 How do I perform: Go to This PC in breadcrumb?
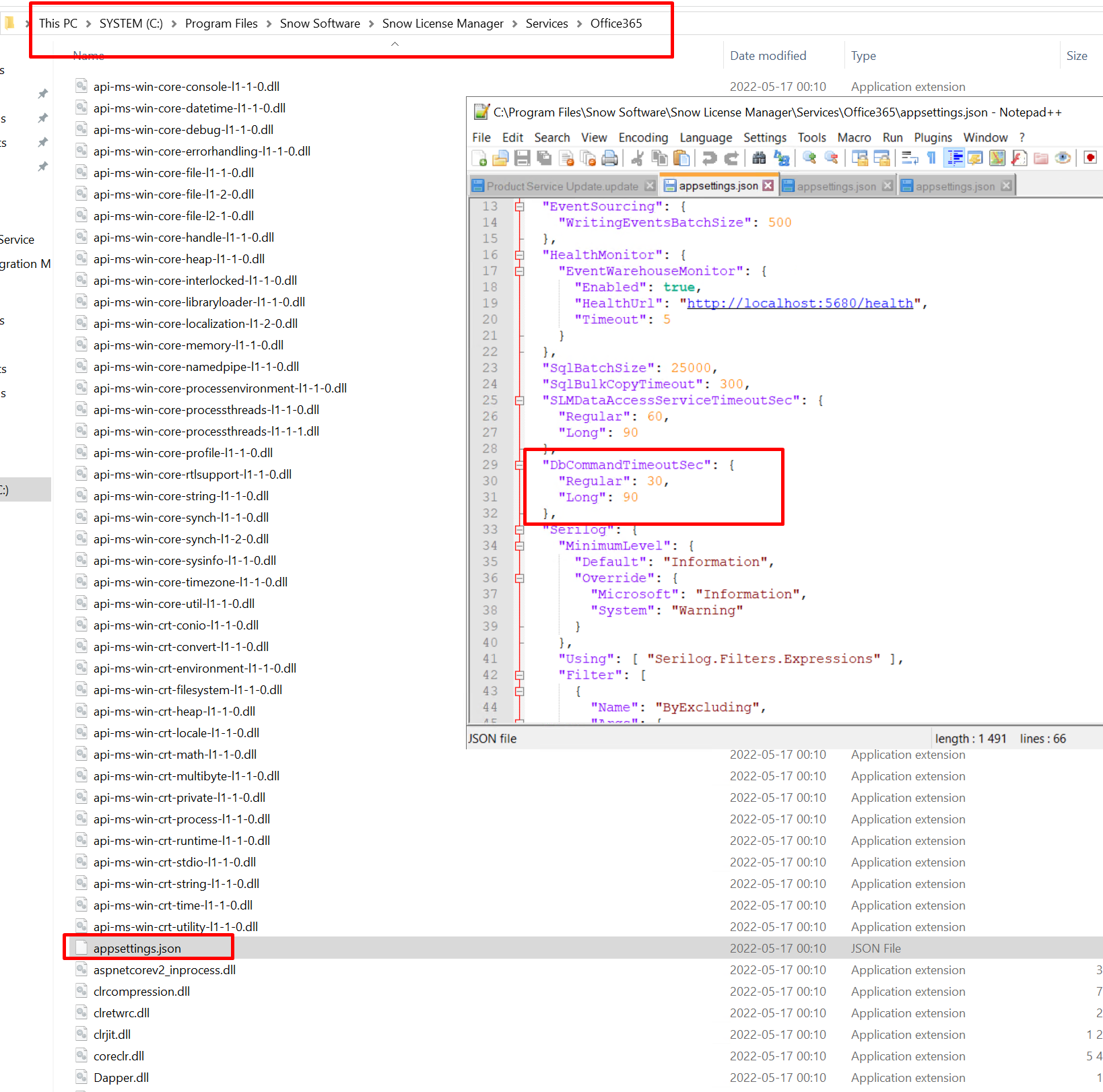pyautogui.click(x=58, y=24)
